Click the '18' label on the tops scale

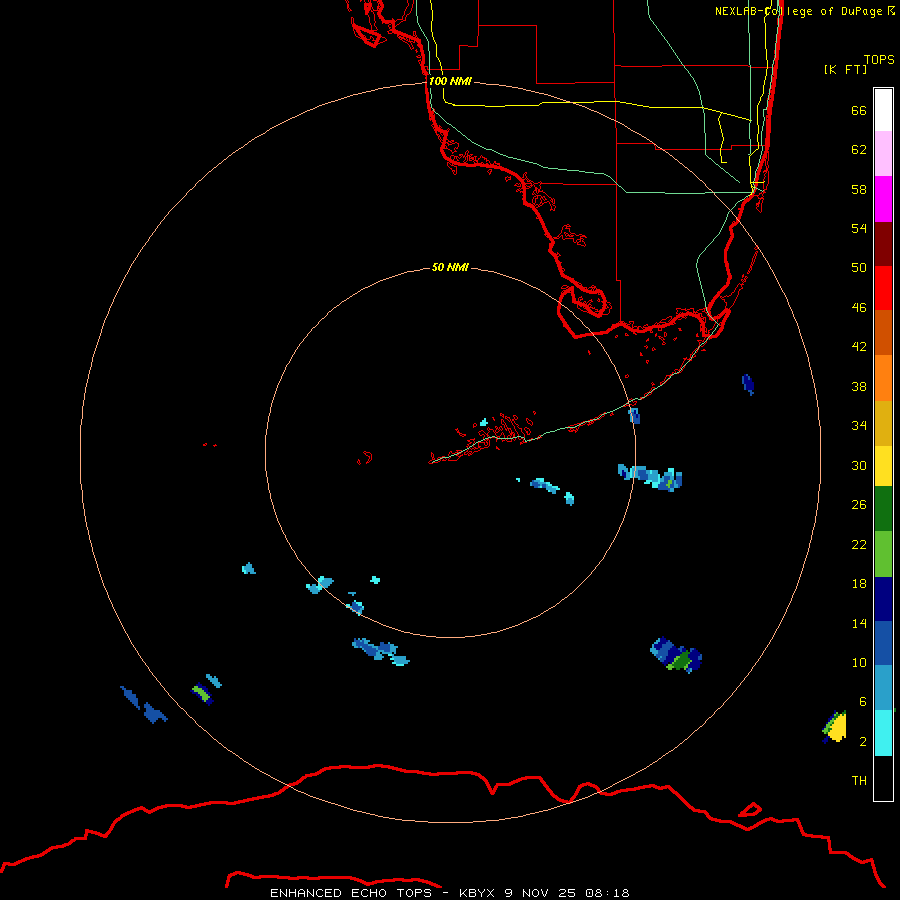(859, 584)
